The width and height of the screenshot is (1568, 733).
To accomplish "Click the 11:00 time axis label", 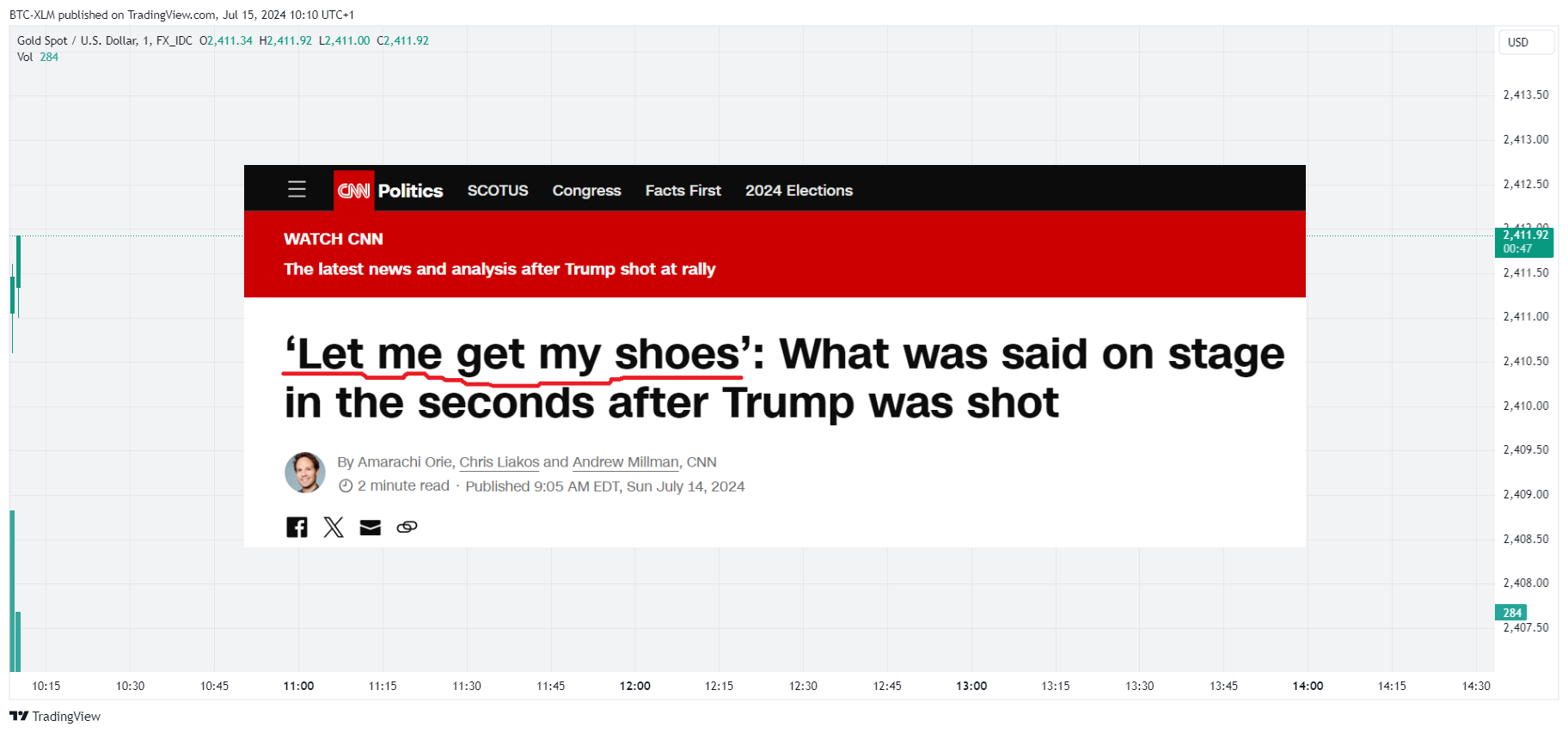I will [298, 686].
